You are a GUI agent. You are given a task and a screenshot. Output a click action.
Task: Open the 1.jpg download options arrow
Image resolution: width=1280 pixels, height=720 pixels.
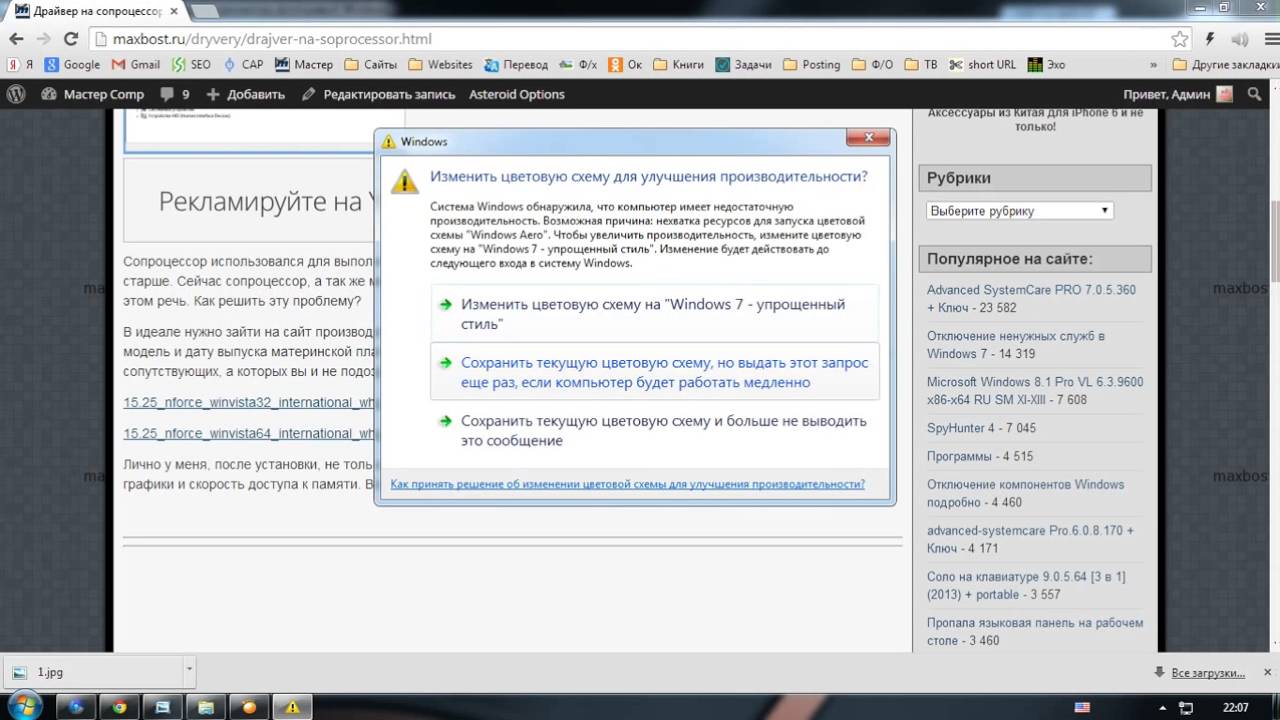click(189, 672)
